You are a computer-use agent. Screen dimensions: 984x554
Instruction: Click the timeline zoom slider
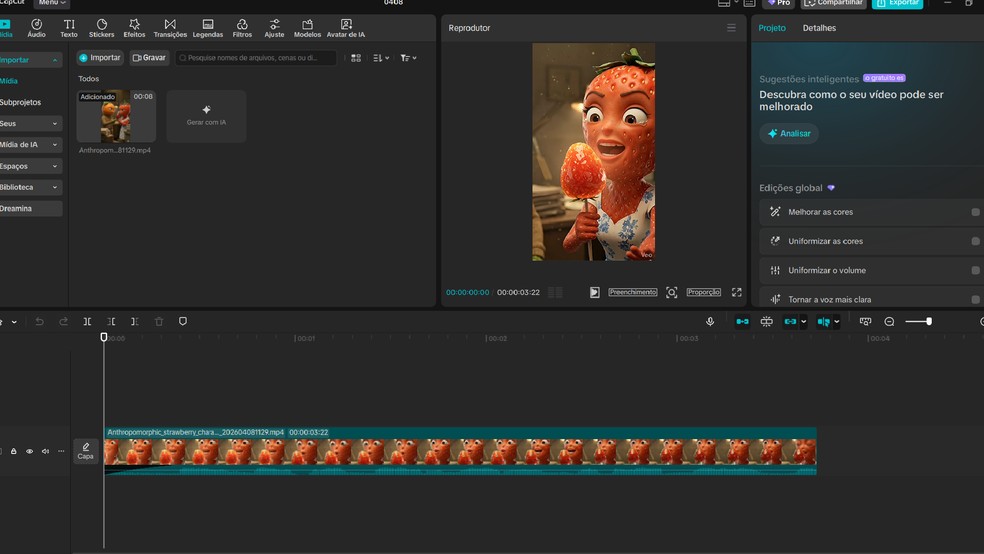(918, 322)
